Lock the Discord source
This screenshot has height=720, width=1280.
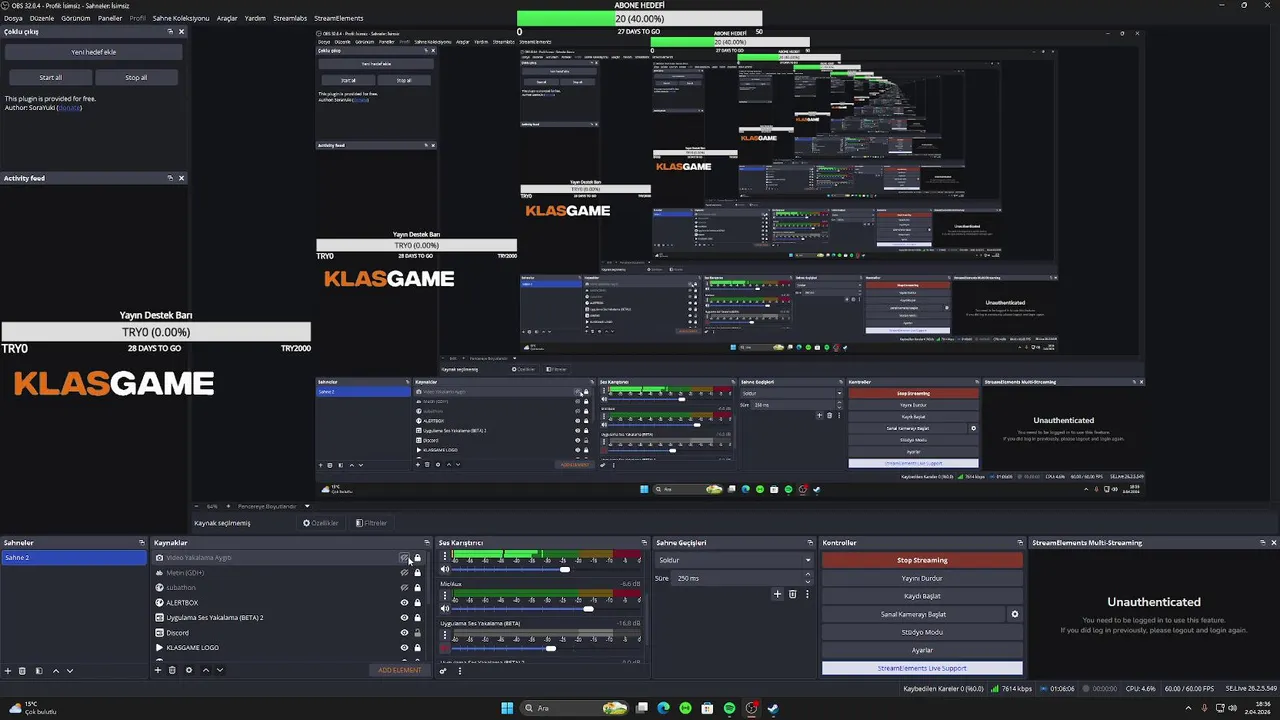(x=418, y=633)
